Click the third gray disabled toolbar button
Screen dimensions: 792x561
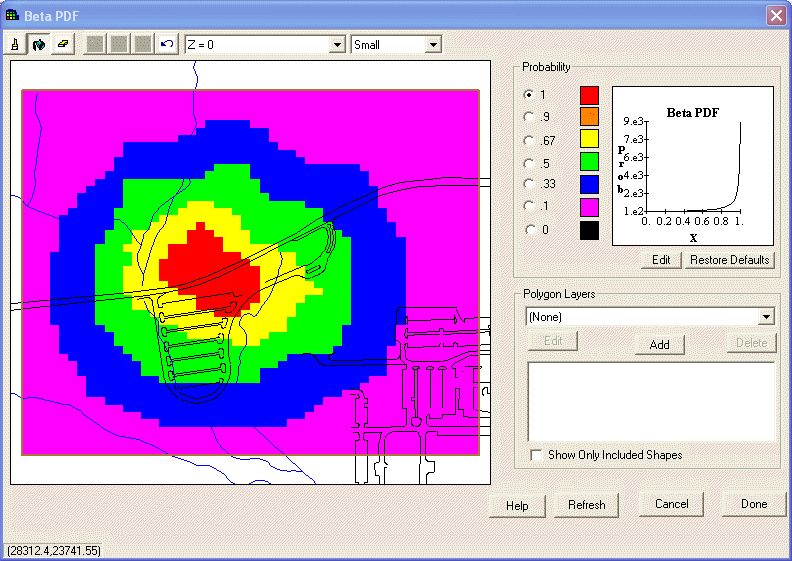[143, 45]
